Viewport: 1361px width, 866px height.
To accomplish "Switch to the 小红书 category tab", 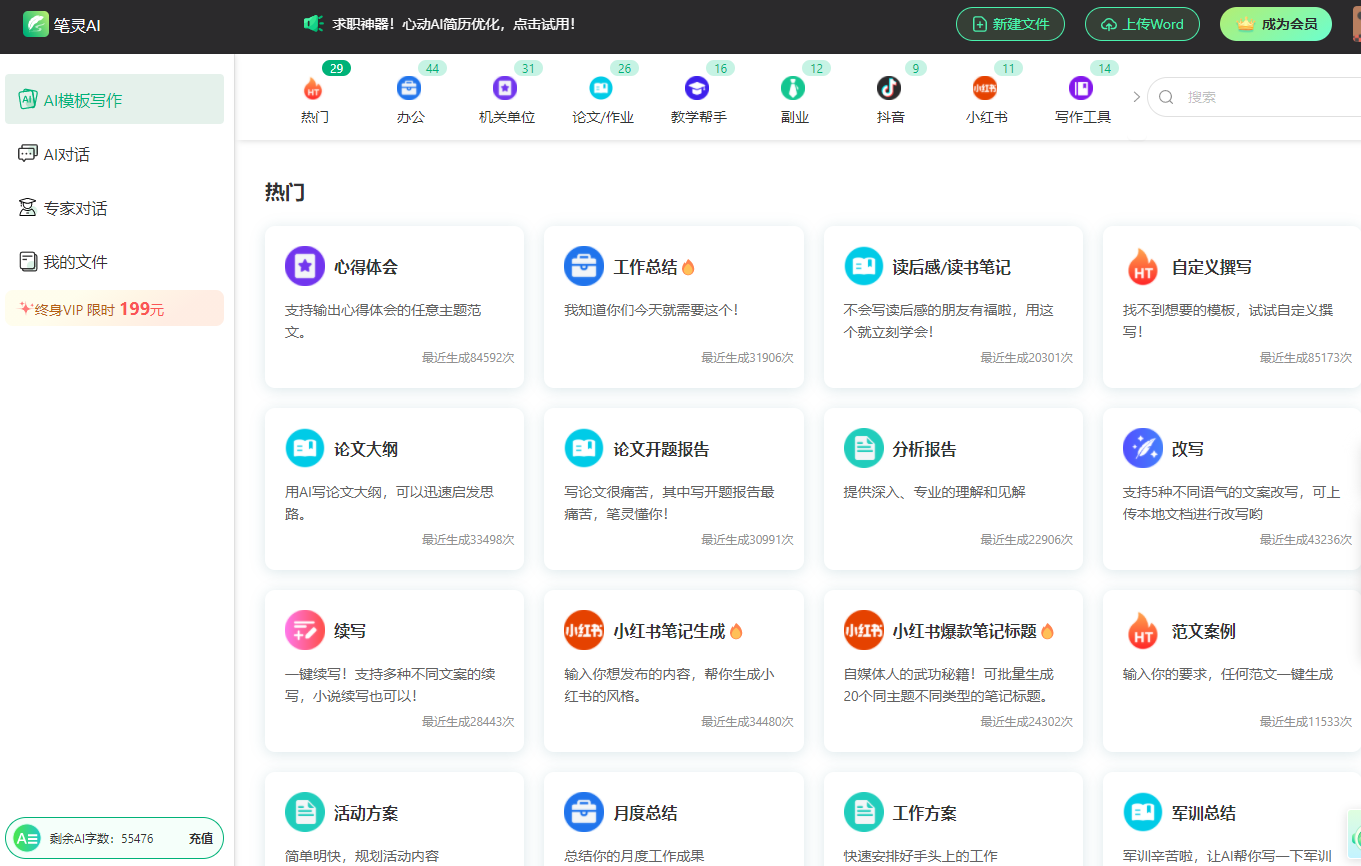I will (986, 98).
